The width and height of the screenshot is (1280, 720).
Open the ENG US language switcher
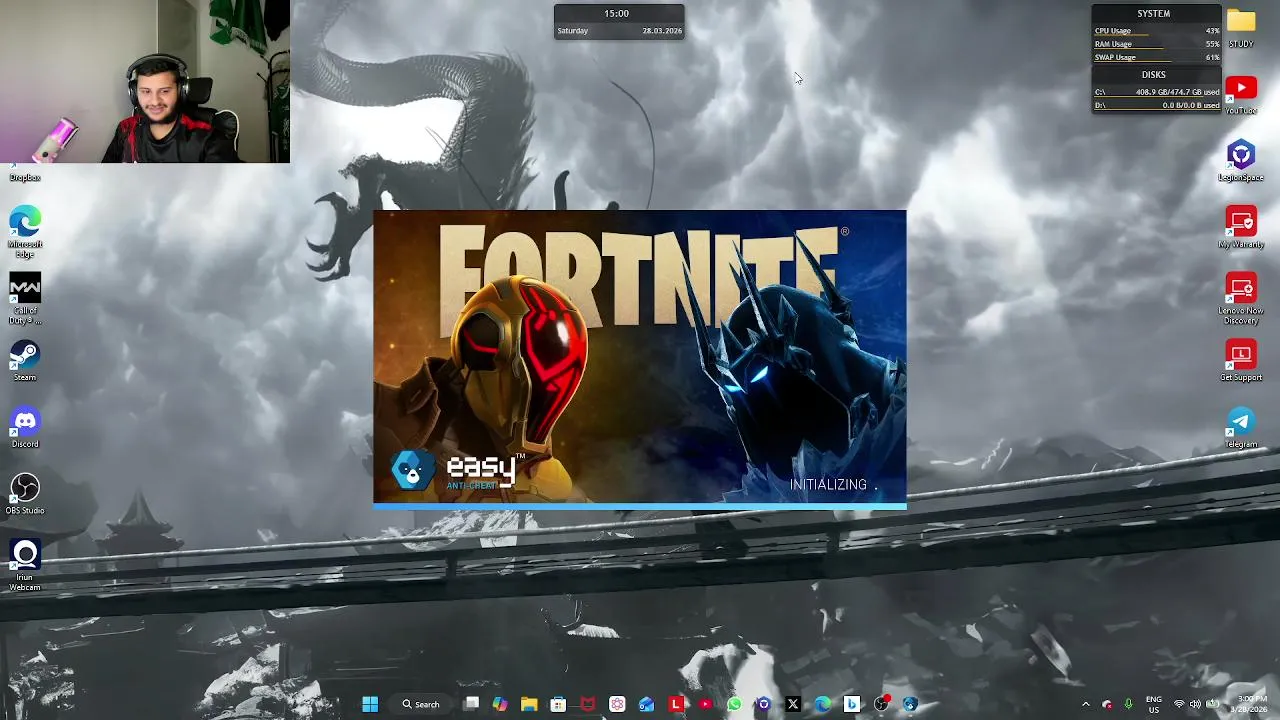click(x=1154, y=704)
